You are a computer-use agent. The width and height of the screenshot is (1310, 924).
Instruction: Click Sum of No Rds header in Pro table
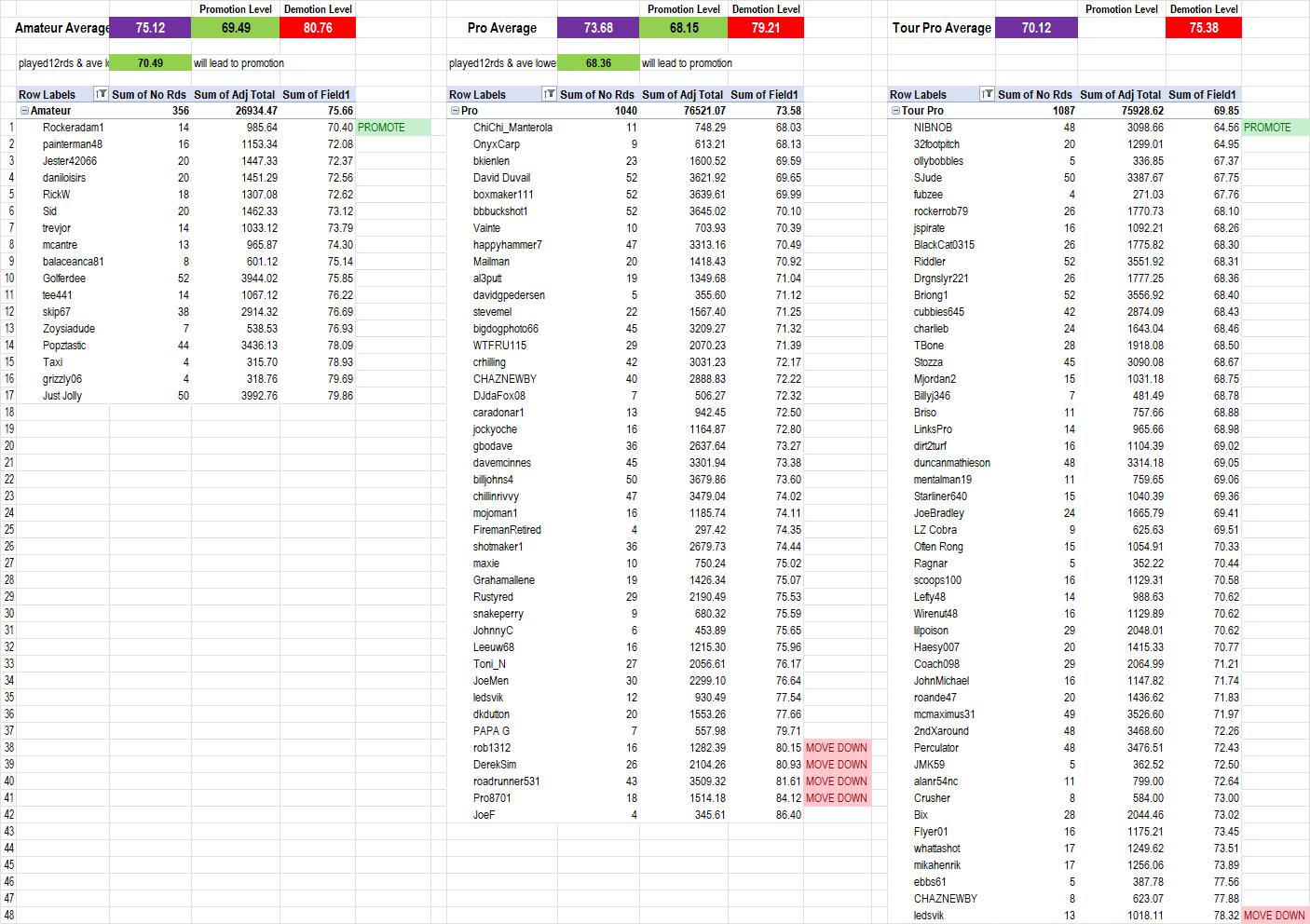596,94
